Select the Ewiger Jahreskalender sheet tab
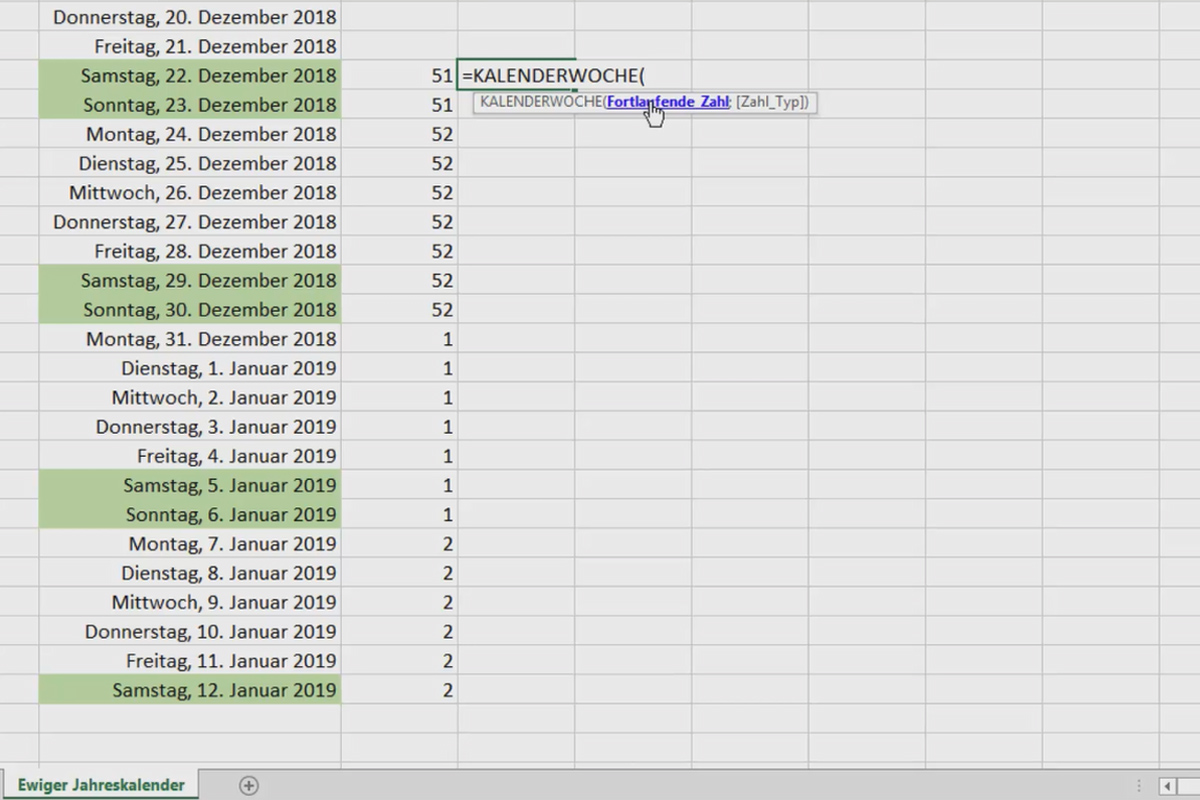This screenshot has height=800, width=1200. [99, 786]
